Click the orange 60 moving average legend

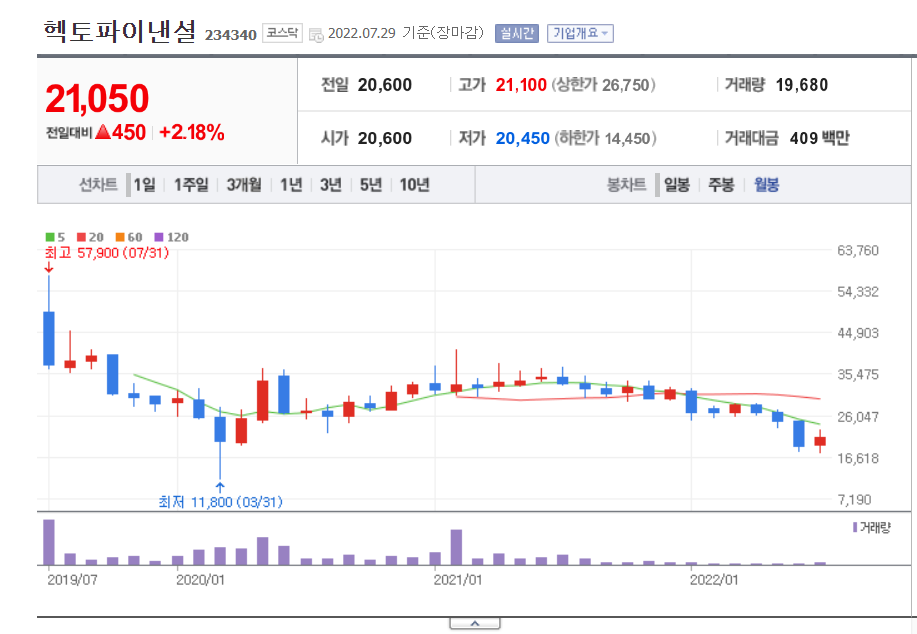click(129, 237)
